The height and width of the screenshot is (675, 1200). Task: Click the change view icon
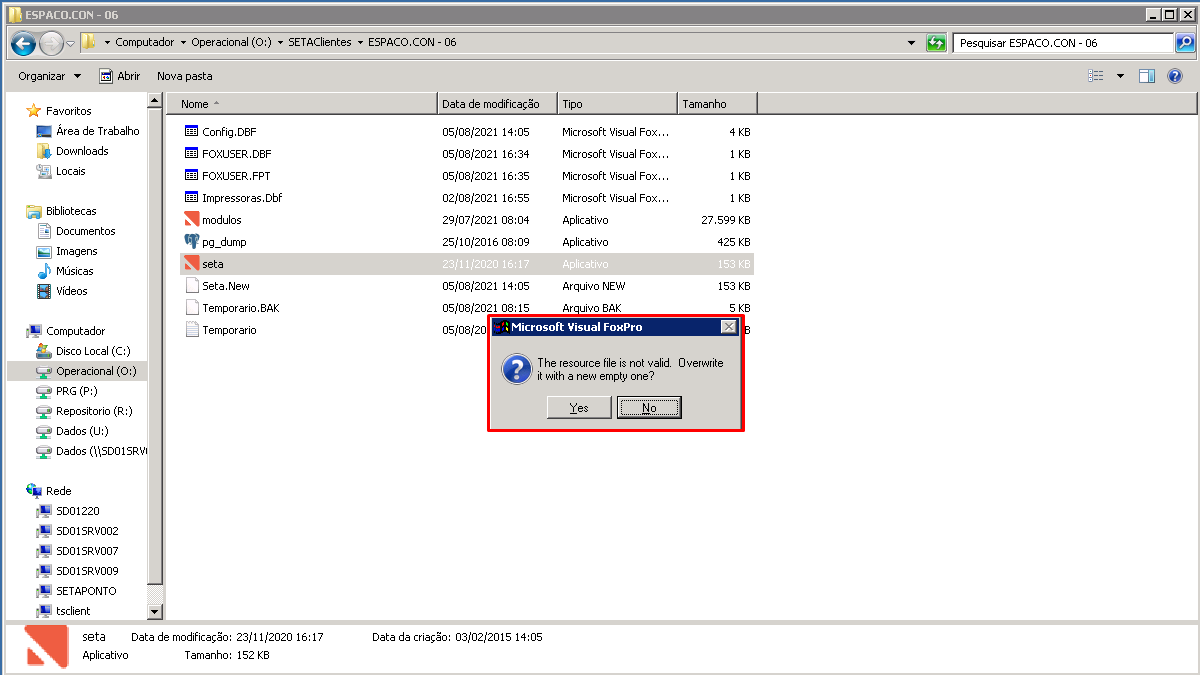pyautogui.click(x=1096, y=76)
